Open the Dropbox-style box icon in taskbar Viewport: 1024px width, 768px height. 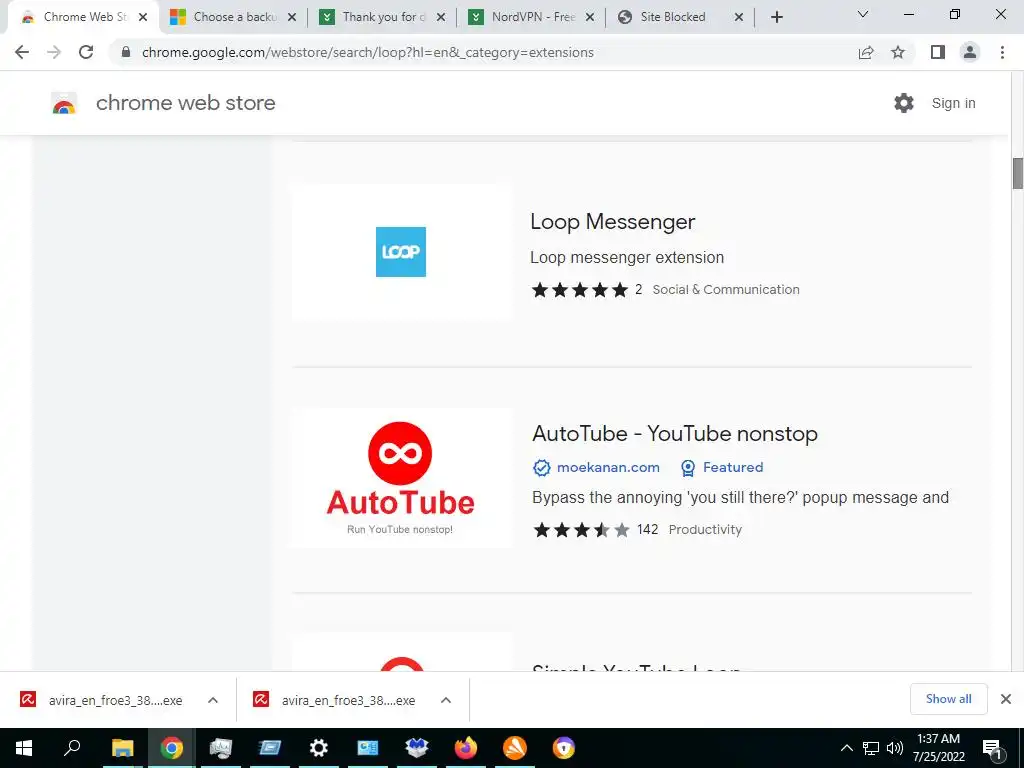pos(417,748)
